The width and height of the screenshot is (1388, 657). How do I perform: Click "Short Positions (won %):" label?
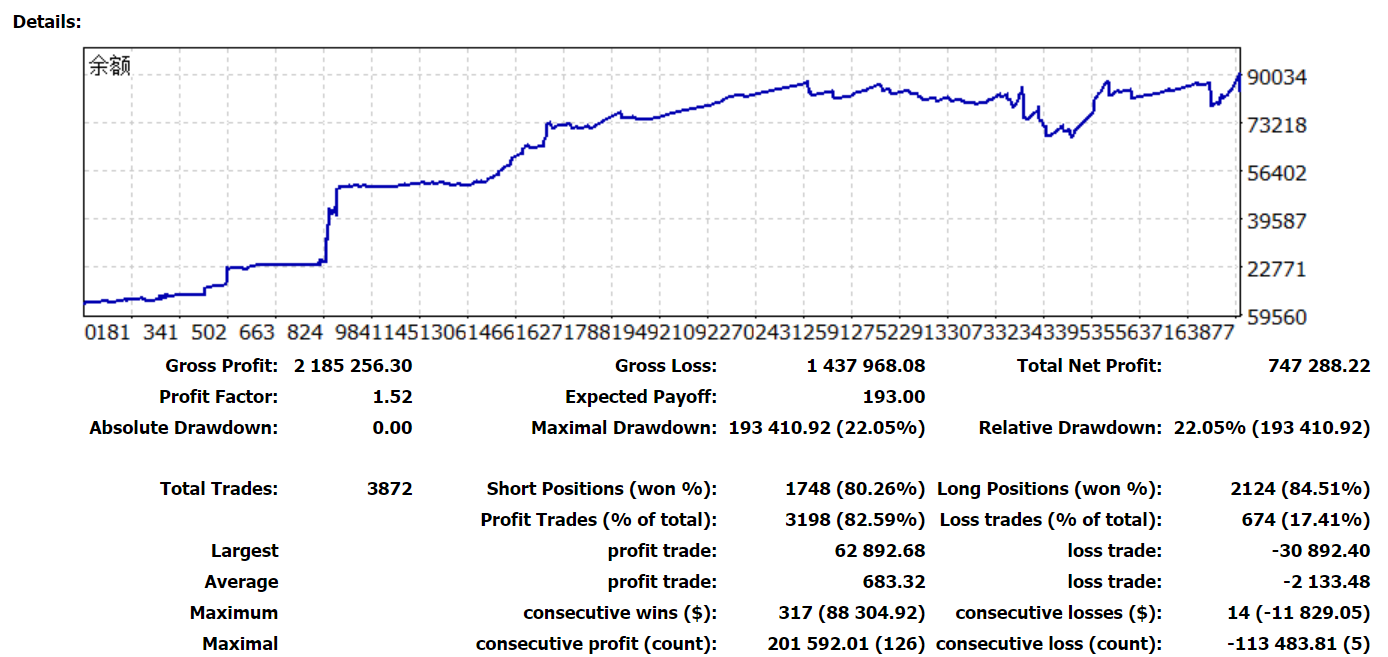(x=602, y=489)
